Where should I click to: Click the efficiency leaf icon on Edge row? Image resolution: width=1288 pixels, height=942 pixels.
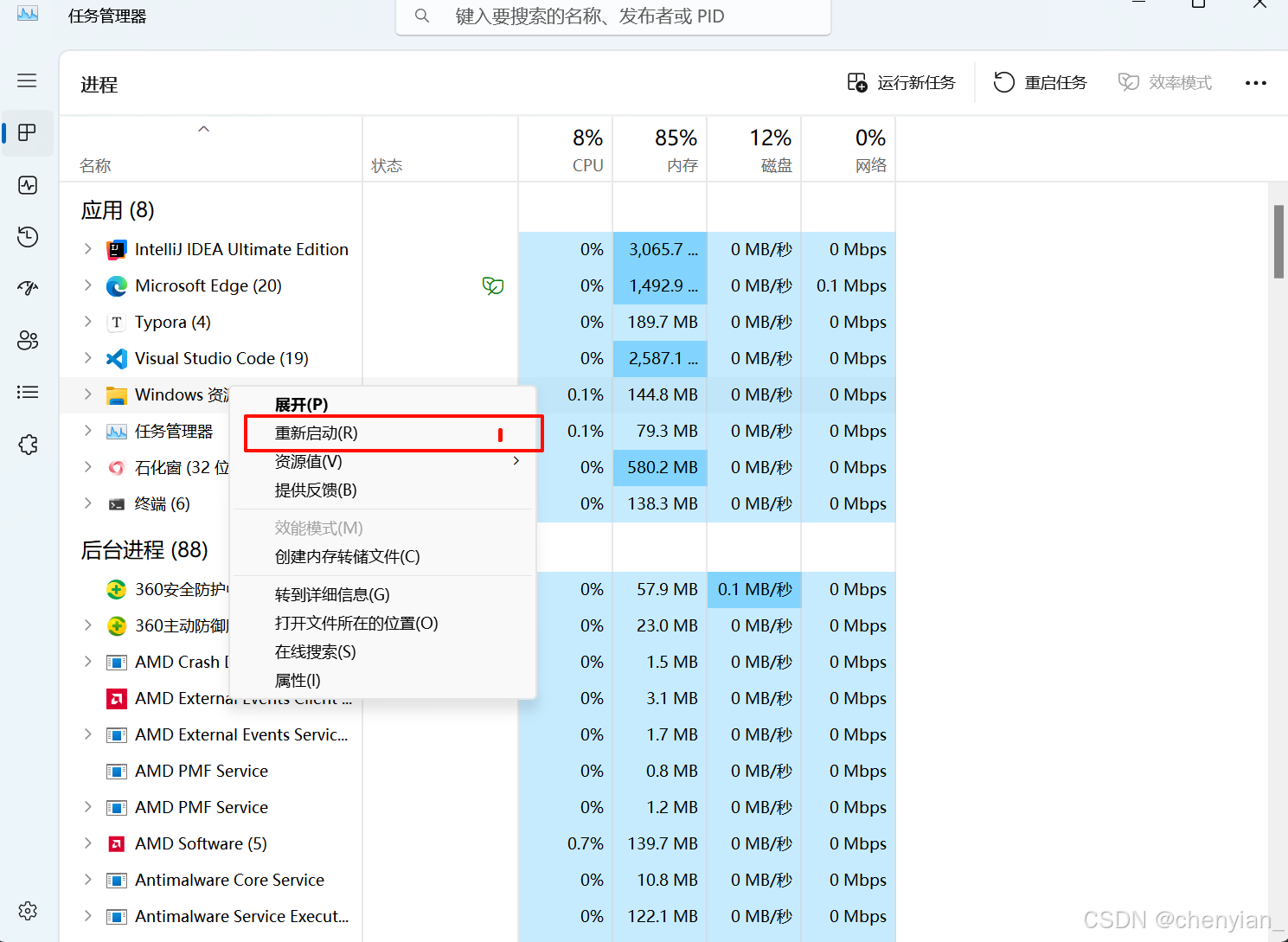[493, 286]
